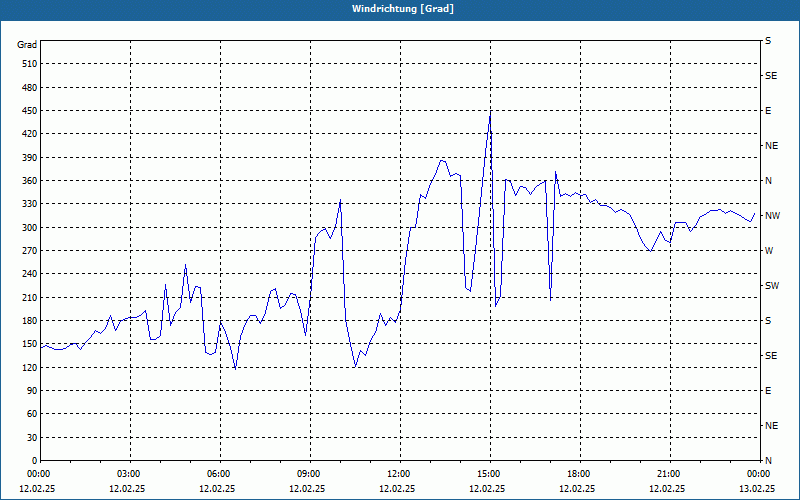
Task: Select the 90 axis value
Action: tap(32, 391)
